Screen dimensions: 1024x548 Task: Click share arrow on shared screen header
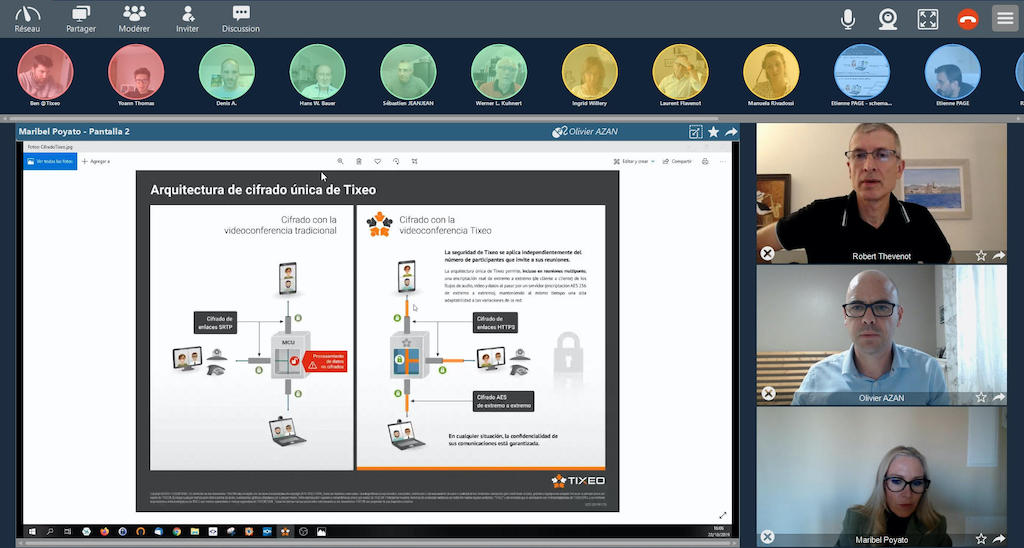[x=732, y=132]
